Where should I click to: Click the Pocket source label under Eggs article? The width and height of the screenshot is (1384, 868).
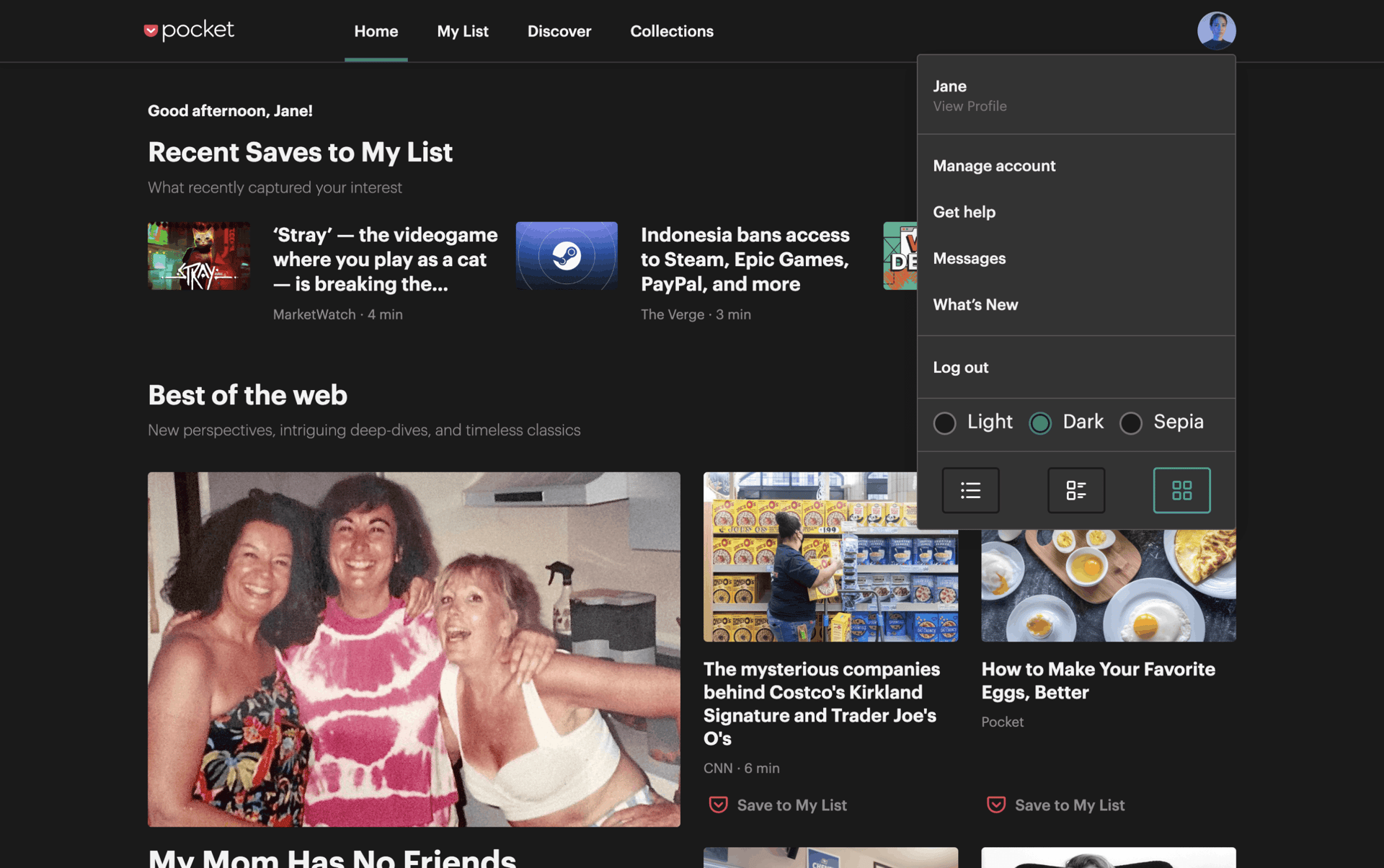pos(1002,722)
